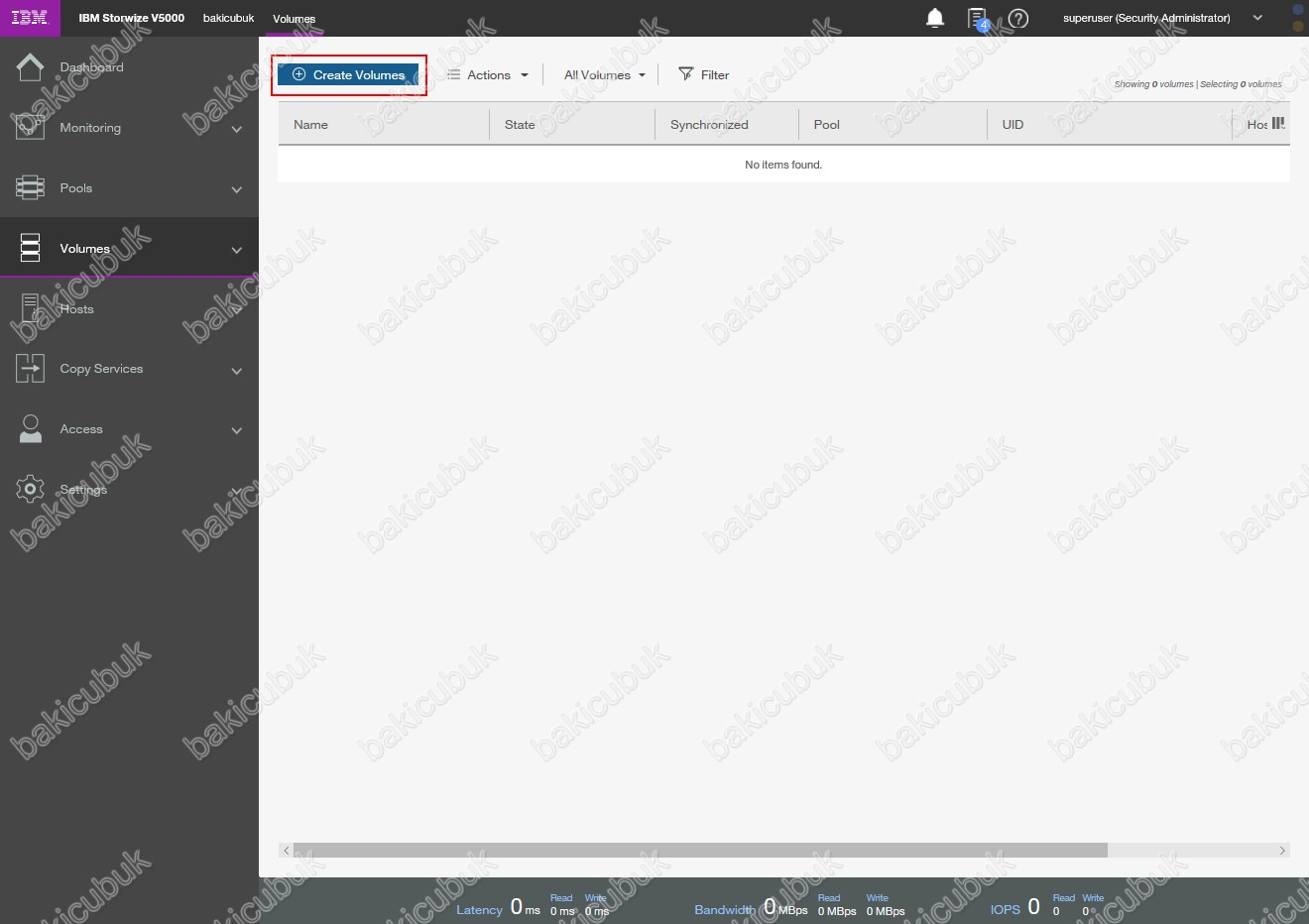Click the Pools icon in sidebar
This screenshot has height=924, width=1309.
30,188
